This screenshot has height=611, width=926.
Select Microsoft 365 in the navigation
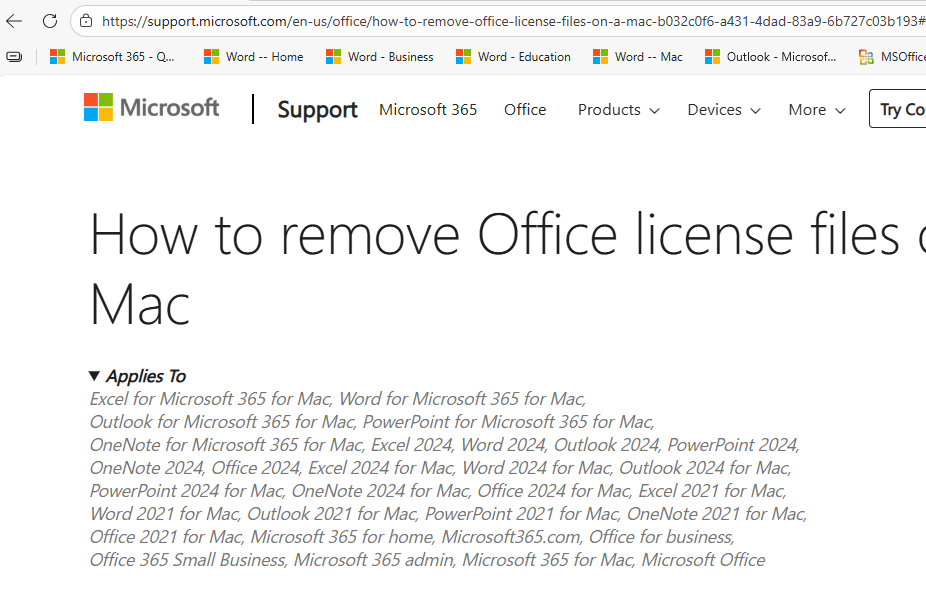[428, 110]
